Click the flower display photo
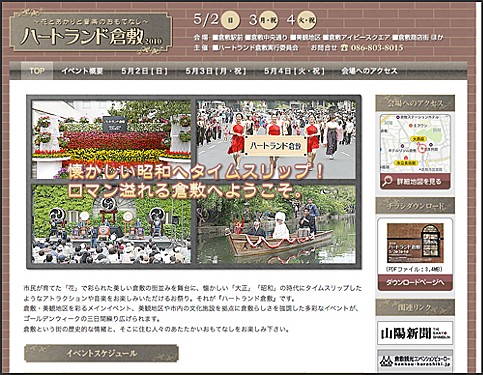Image resolution: width=483 pixels, height=375 pixels. tap(111, 139)
